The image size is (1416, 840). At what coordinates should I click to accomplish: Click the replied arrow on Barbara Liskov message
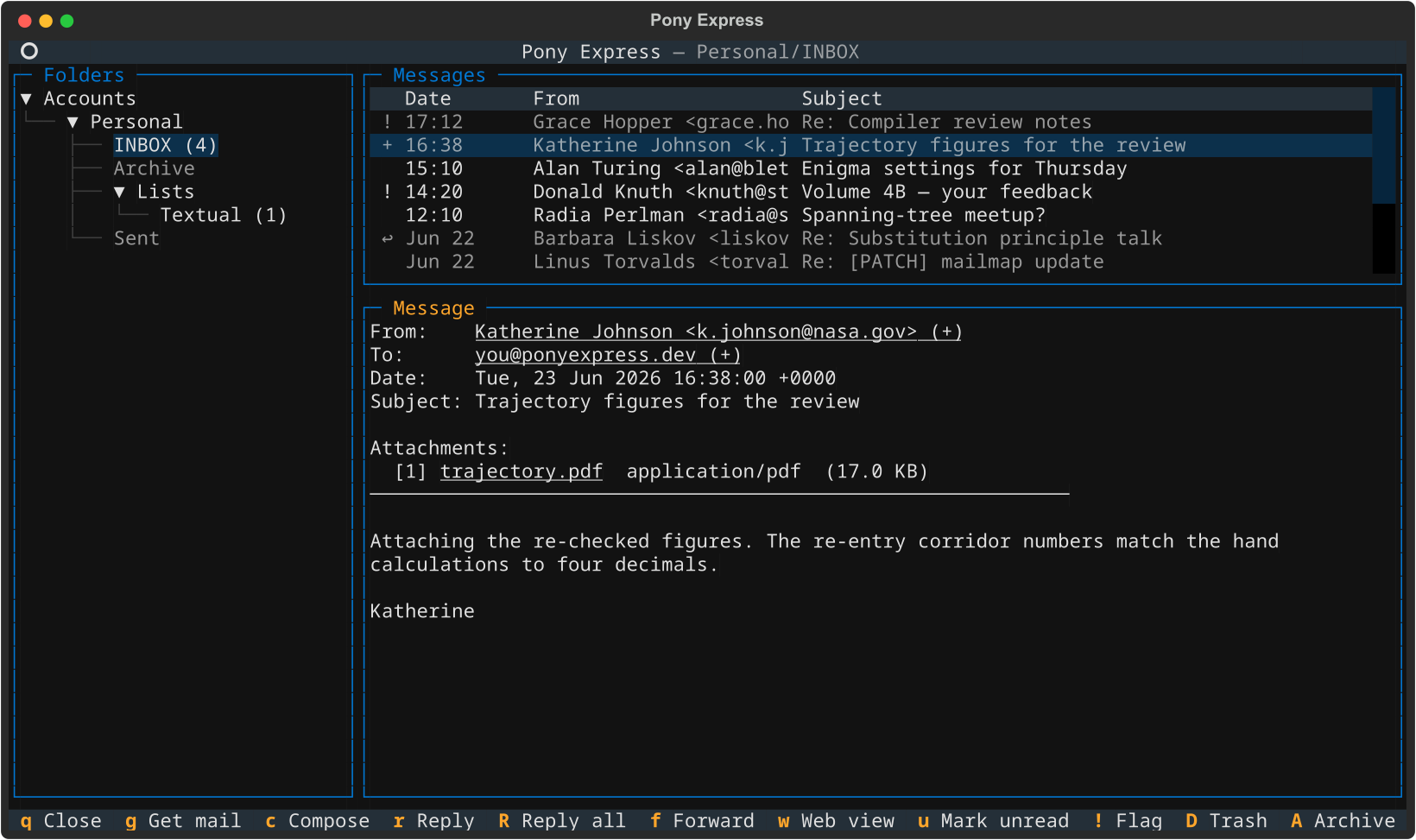[x=388, y=239]
